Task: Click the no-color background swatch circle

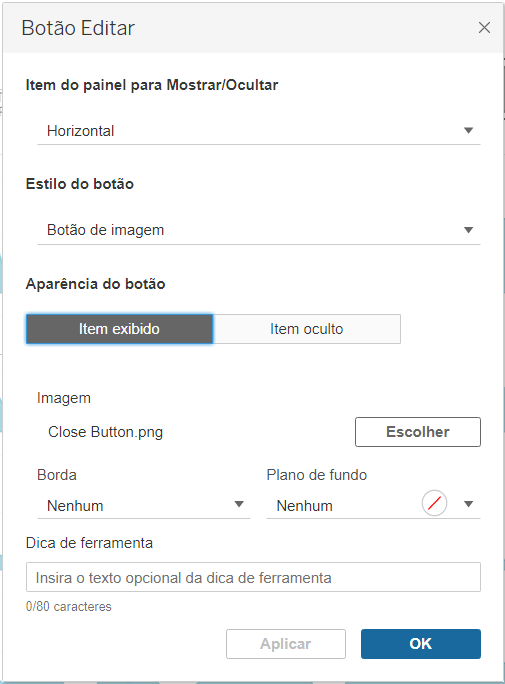Action: click(434, 503)
